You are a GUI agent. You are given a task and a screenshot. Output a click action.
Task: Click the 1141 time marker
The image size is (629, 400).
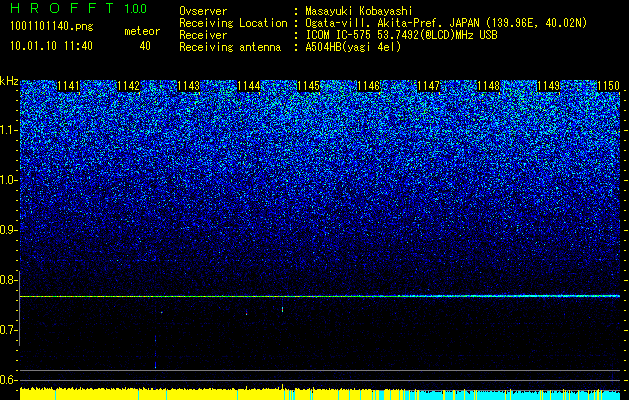69,86
